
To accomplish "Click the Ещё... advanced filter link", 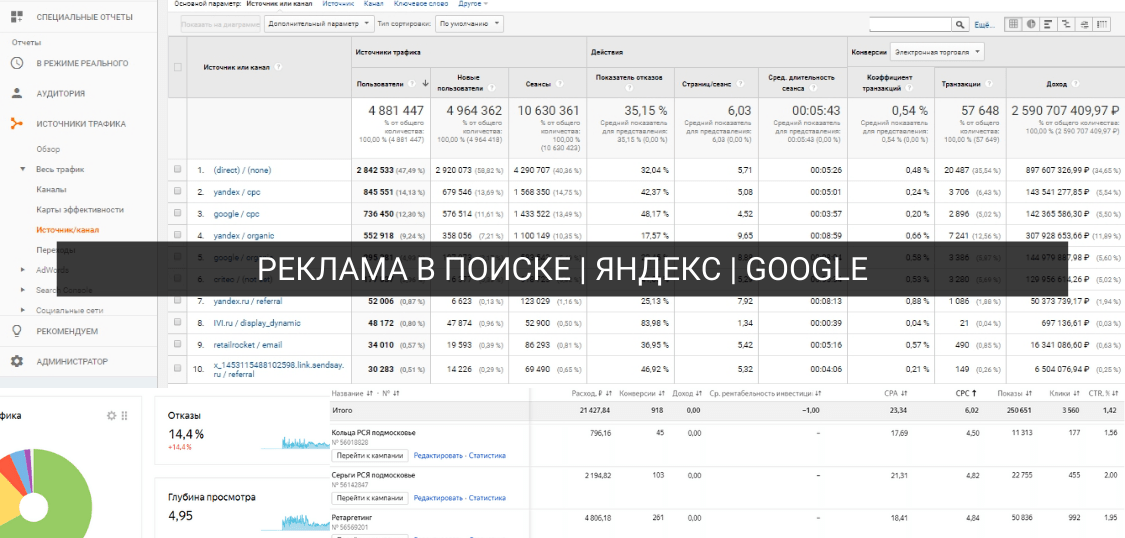I will pos(984,24).
